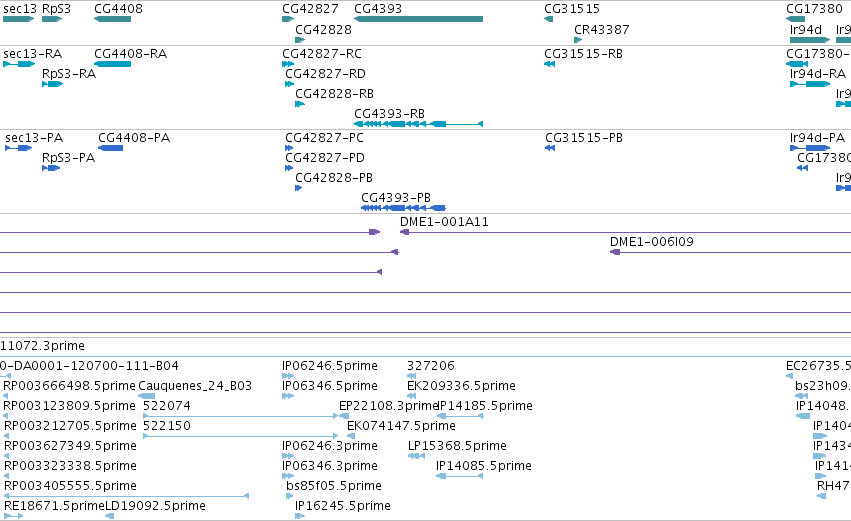The image size is (851, 521).
Task: Select EK074147.5prime EST
Action: [x=401, y=425]
